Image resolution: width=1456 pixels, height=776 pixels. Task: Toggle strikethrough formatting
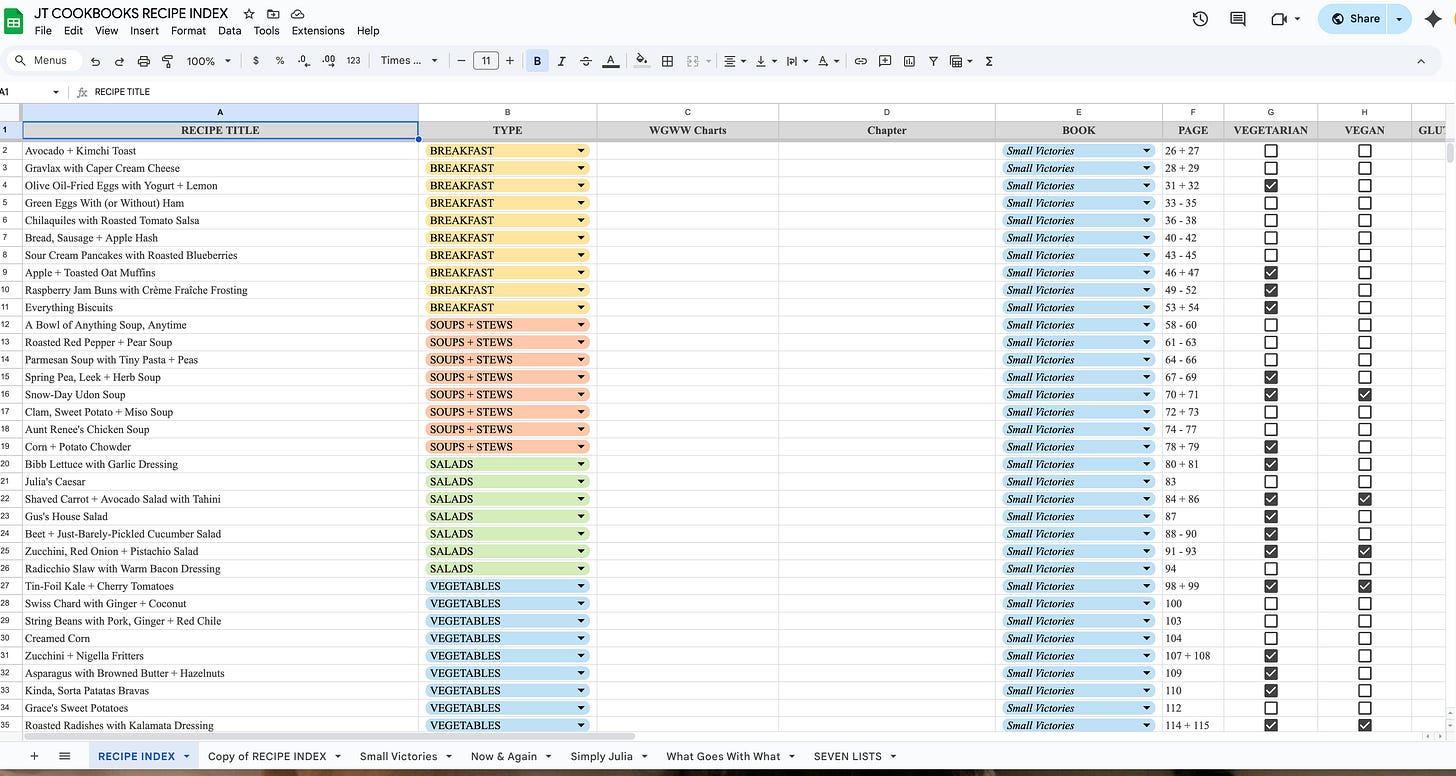point(586,61)
